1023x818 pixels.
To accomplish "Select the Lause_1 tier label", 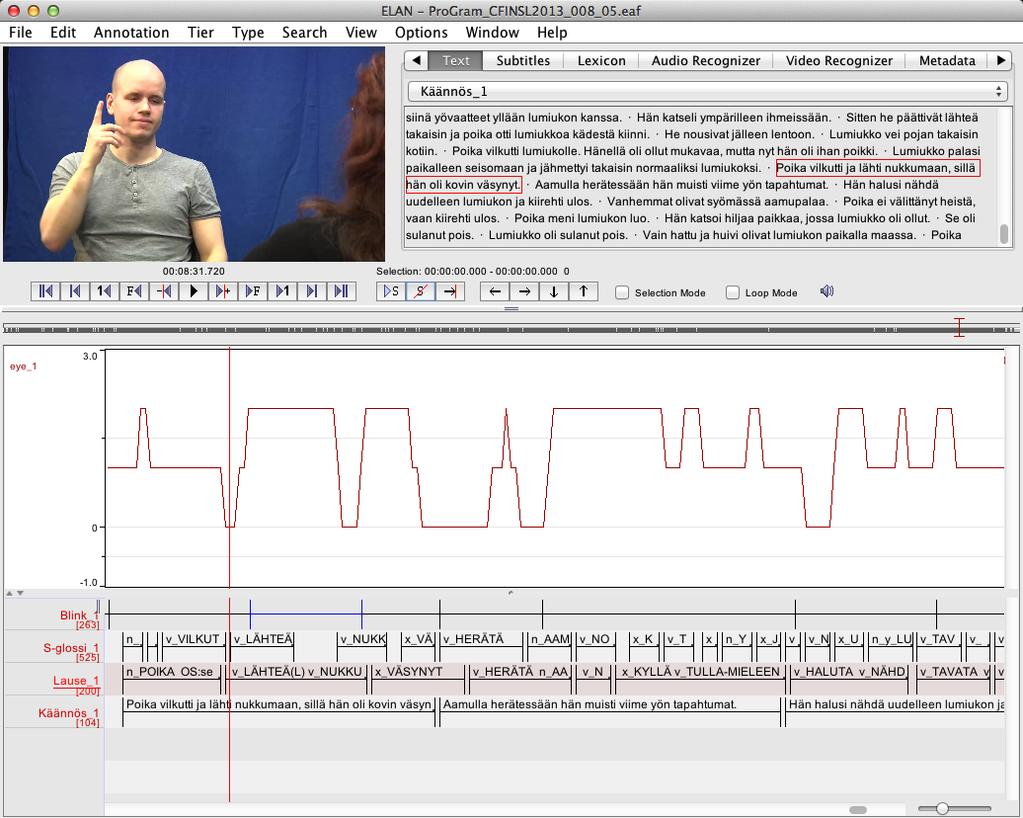I will [76, 680].
